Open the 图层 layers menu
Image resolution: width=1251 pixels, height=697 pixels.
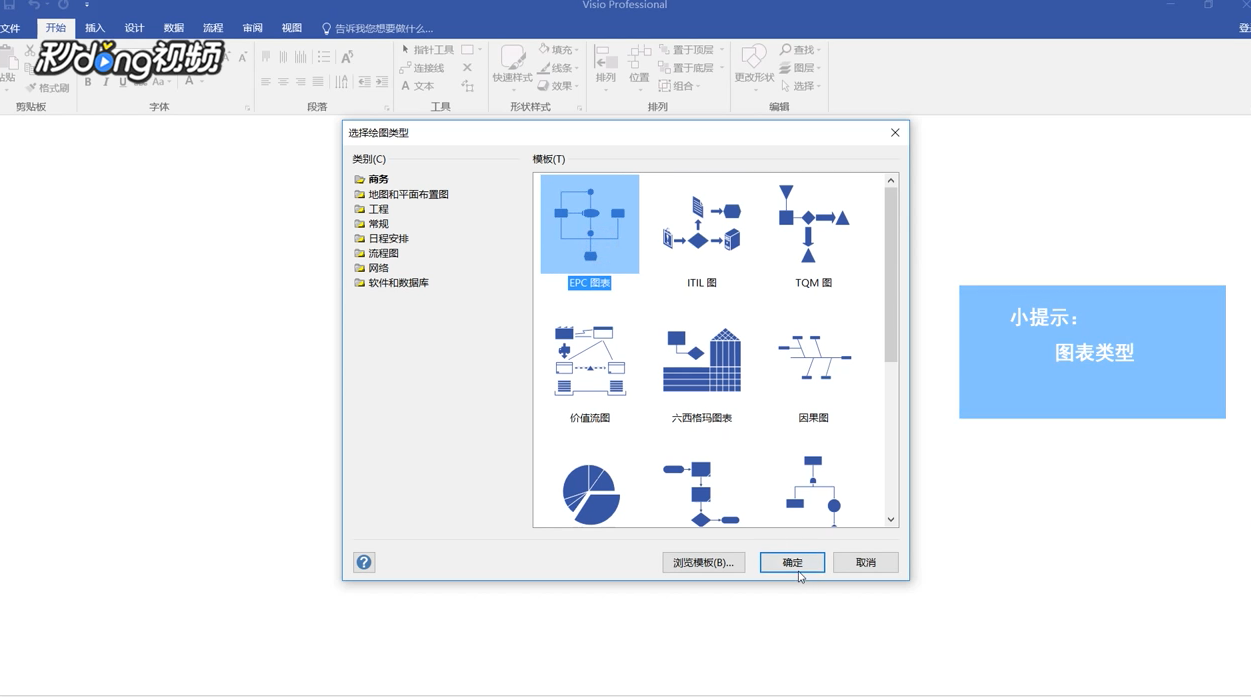[801, 68]
